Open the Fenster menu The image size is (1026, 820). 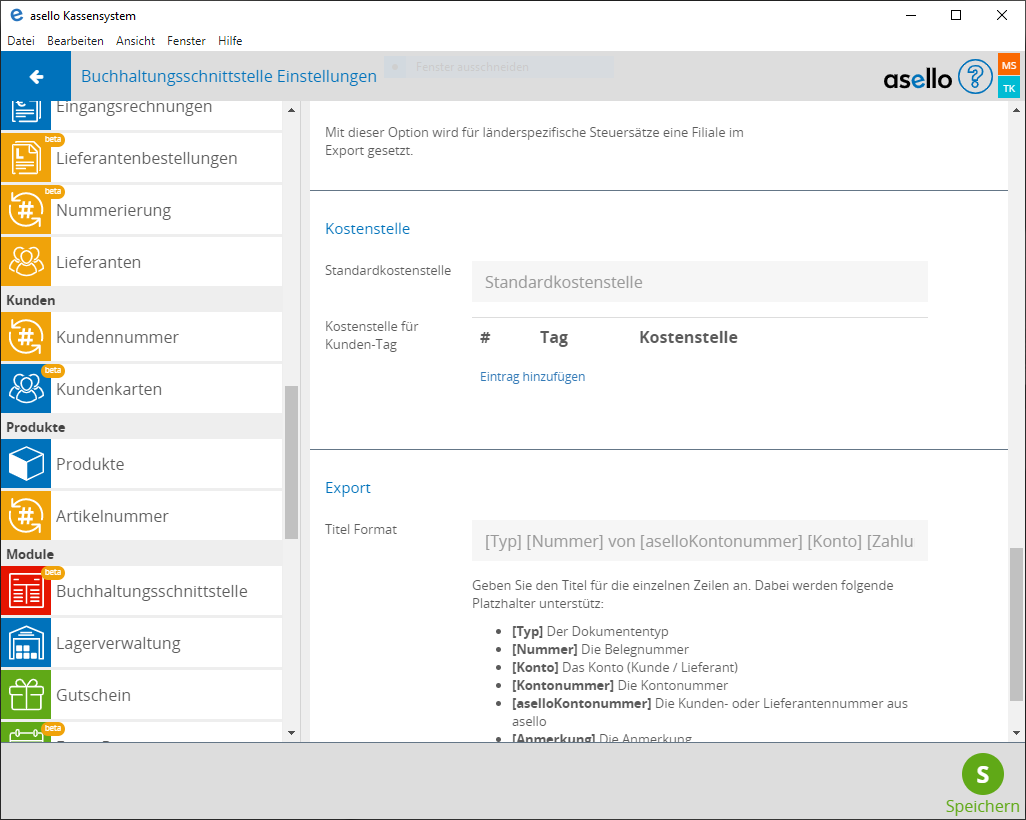186,41
